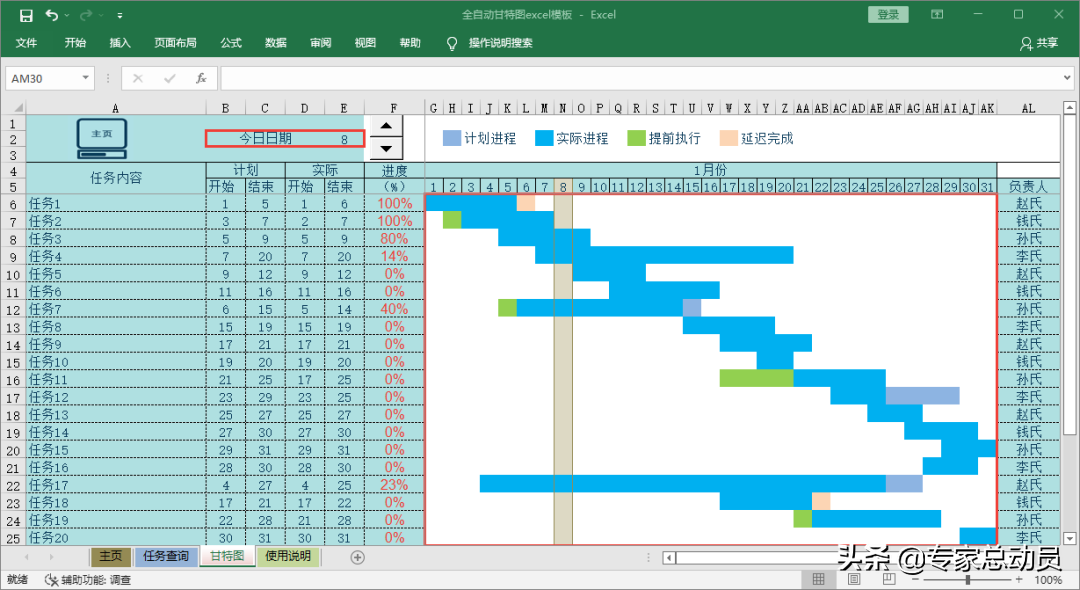Switch to the 使用说明 sheet tab
The height and width of the screenshot is (590, 1080).
coord(288,556)
